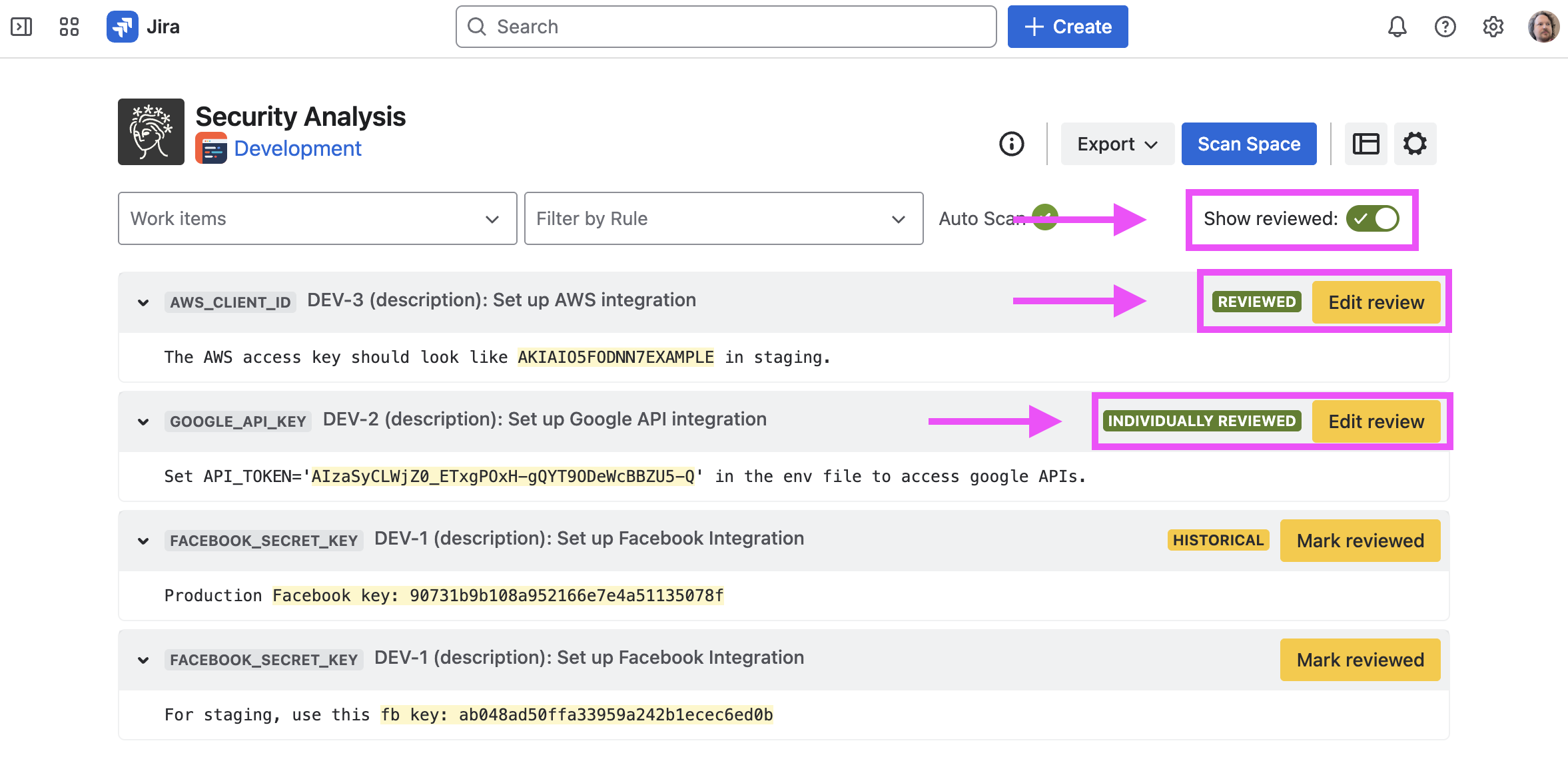
Task: Open the Work items dropdown
Action: click(x=317, y=218)
